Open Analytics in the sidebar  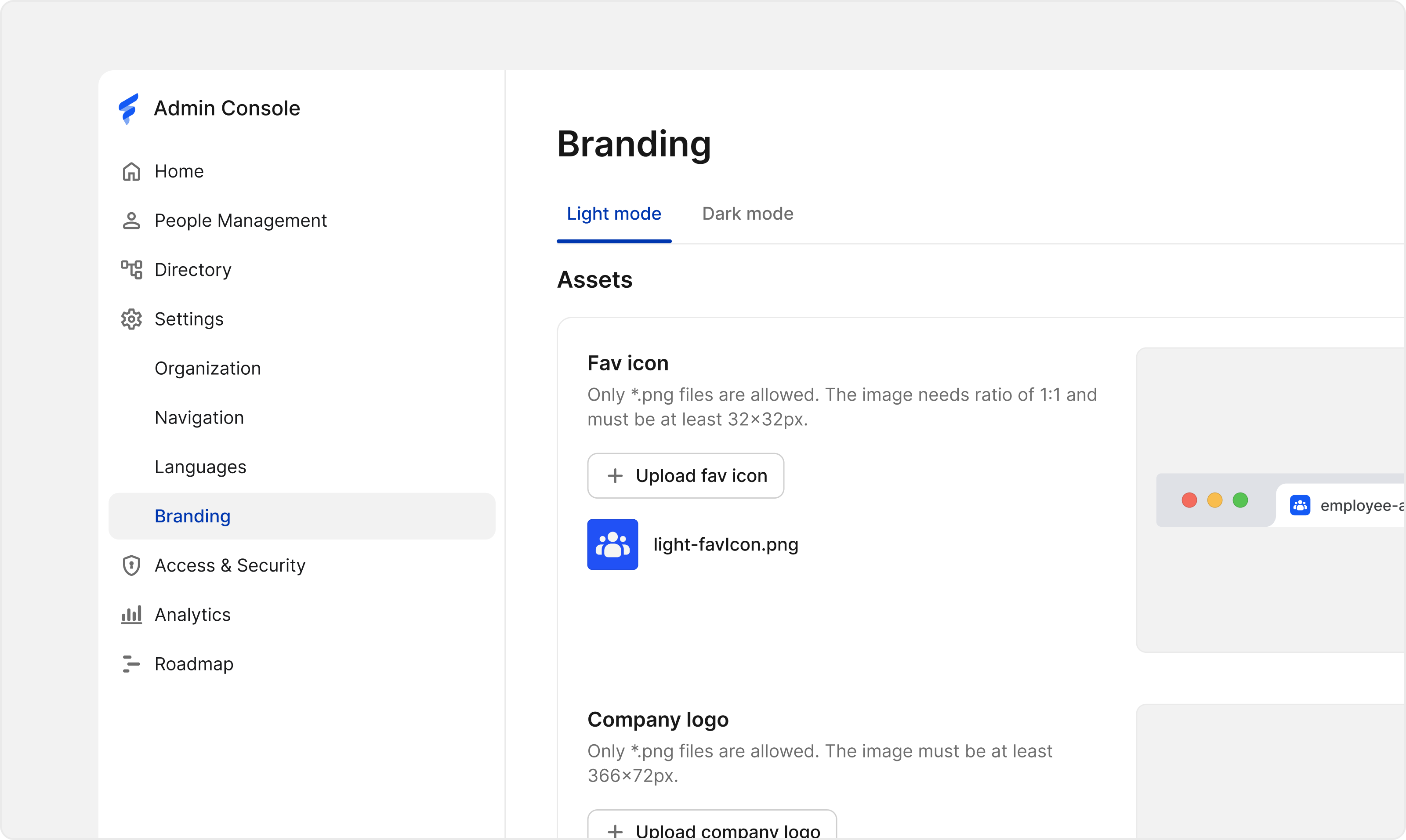tap(302, 615)
